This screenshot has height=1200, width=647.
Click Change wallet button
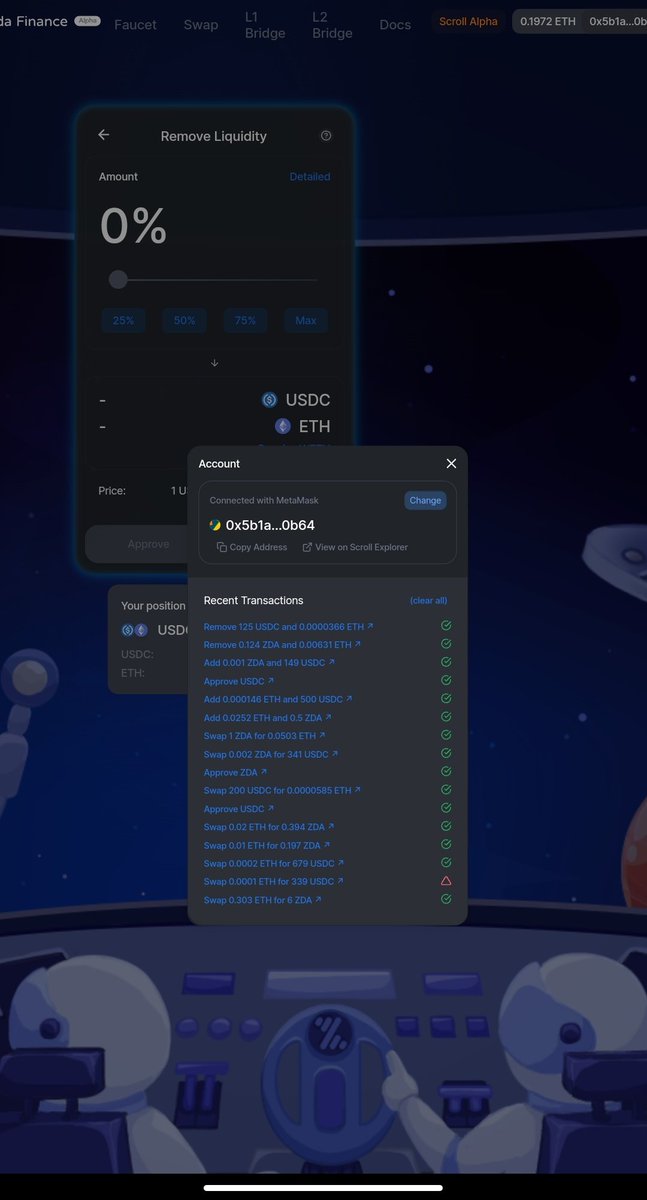pos(425,500)
